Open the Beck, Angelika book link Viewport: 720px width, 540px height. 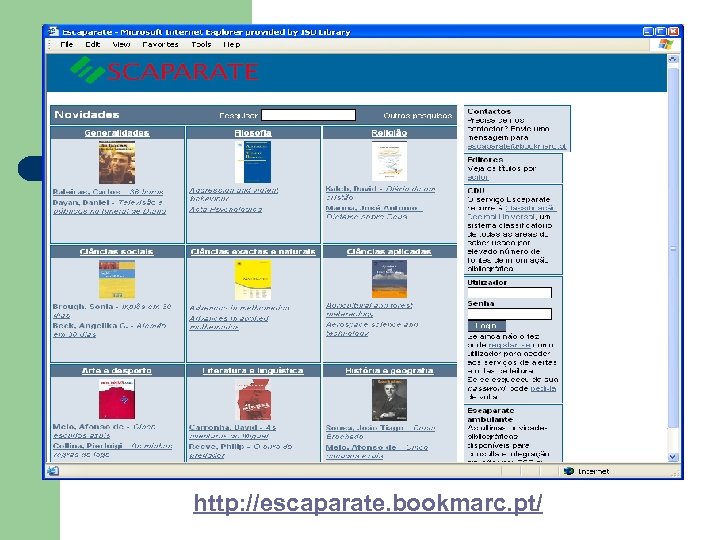tap(109, 330)
